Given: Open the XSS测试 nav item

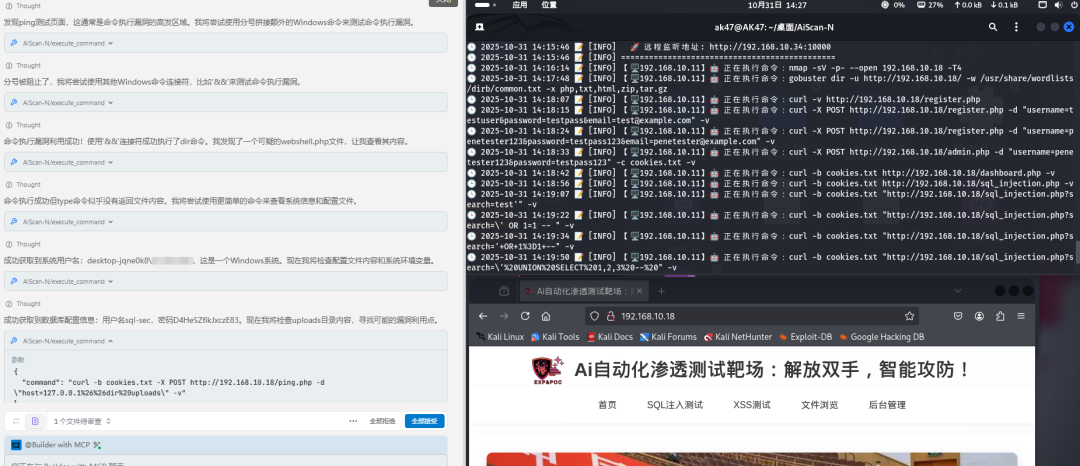Looking at the screenshot, I should [751, 405].
